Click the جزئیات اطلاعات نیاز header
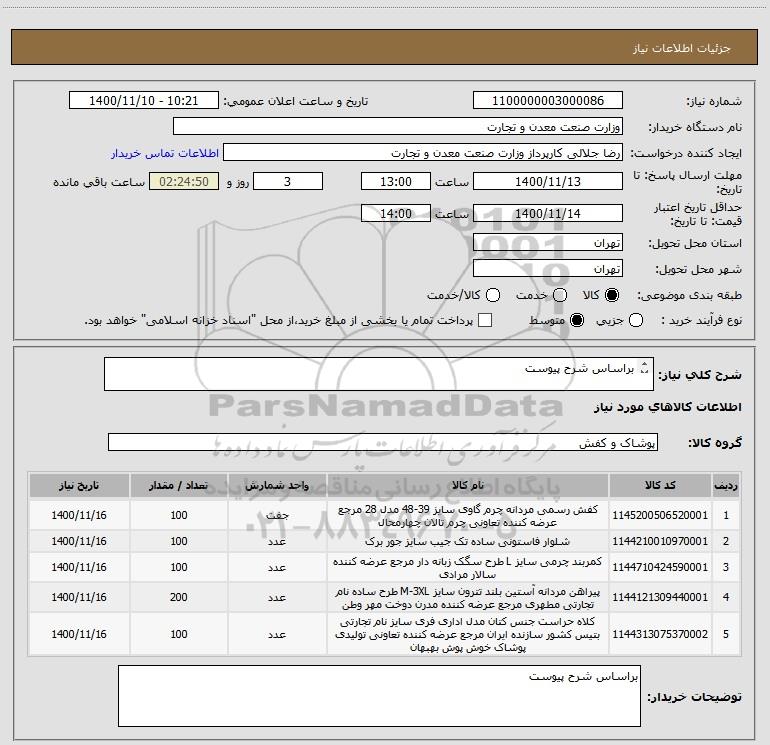Image resolution: width=770 pixels, height=745 pixels. 682,48
